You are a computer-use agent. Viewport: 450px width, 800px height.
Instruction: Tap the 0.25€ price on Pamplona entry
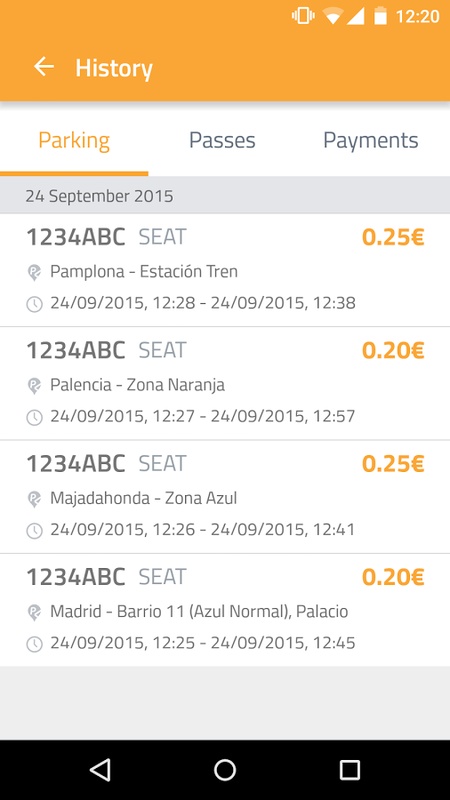393,237
